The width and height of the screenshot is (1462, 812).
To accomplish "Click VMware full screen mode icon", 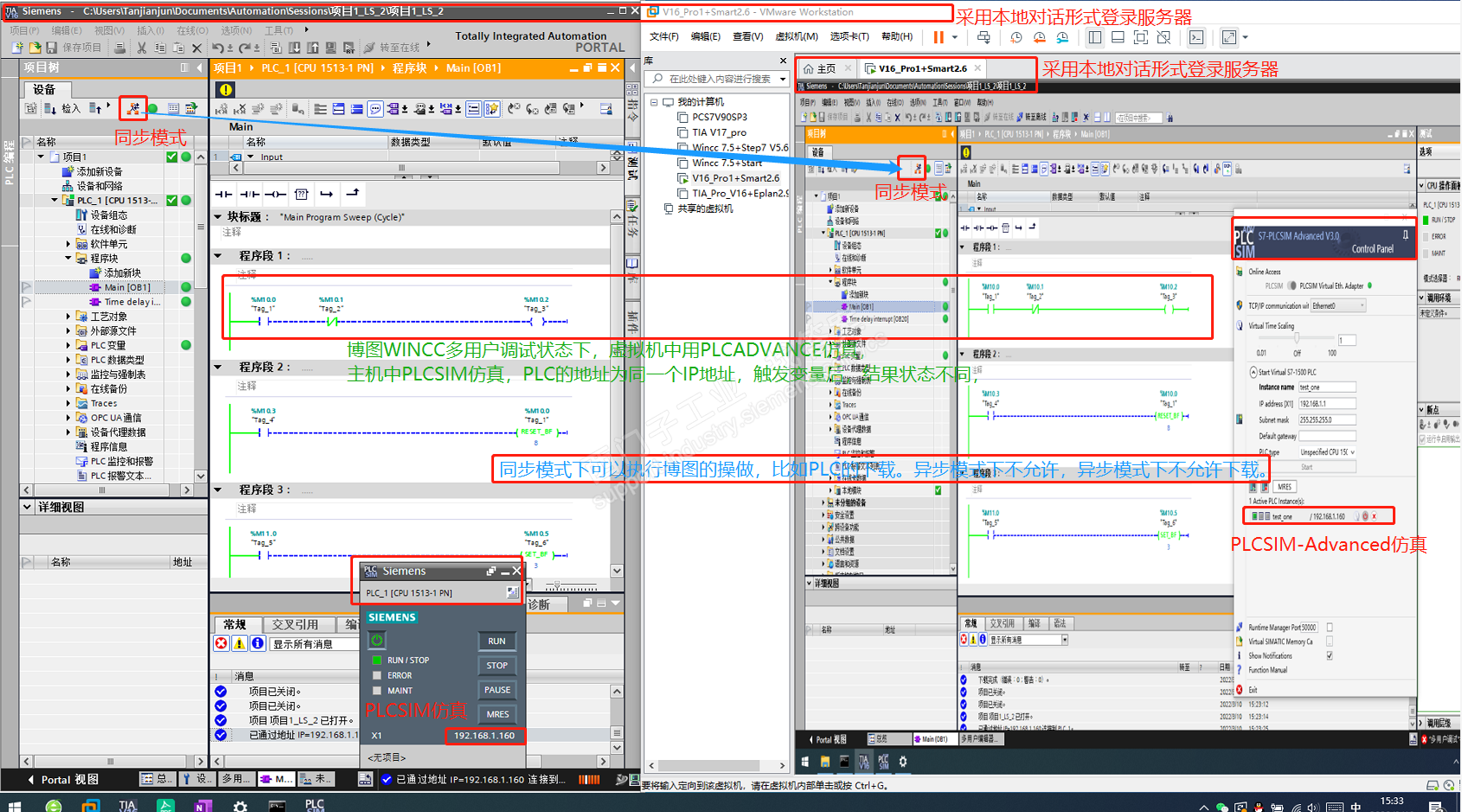I will click(x=1141, y=37).
